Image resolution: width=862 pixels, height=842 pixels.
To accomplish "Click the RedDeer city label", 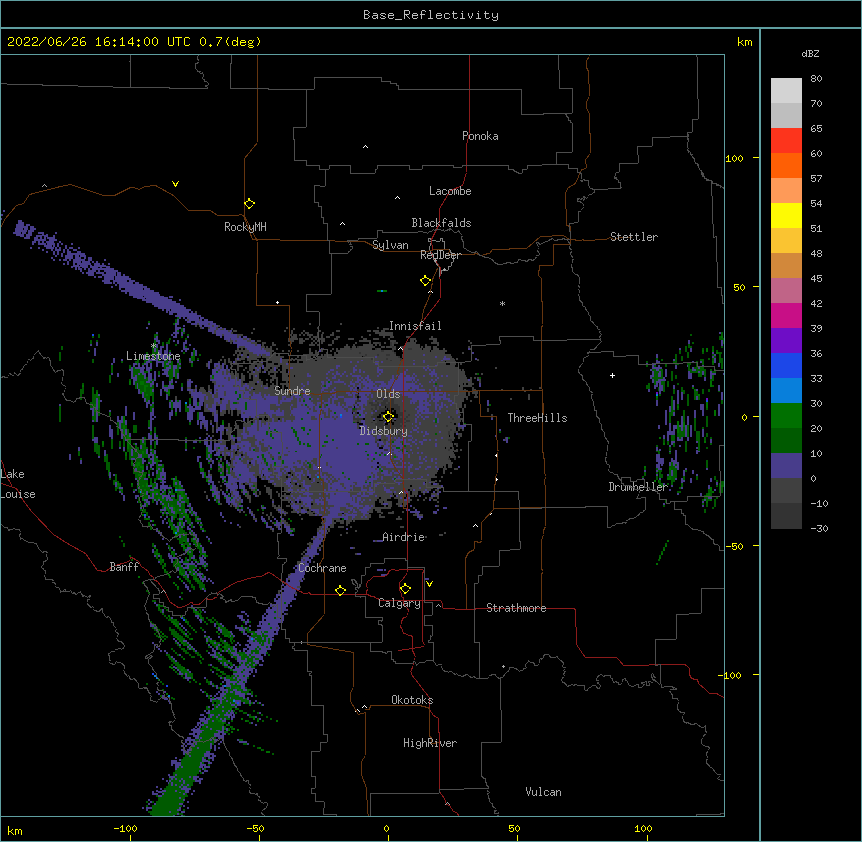I will coord(440,254).
